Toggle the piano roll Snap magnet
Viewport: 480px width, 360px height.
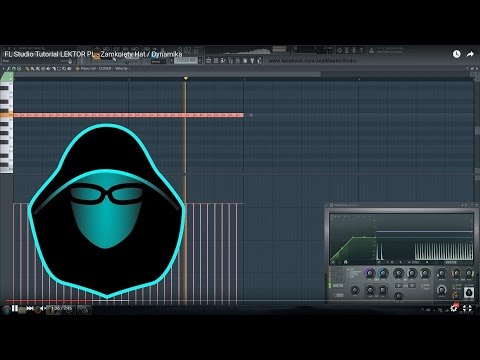[x=14, y=69]
